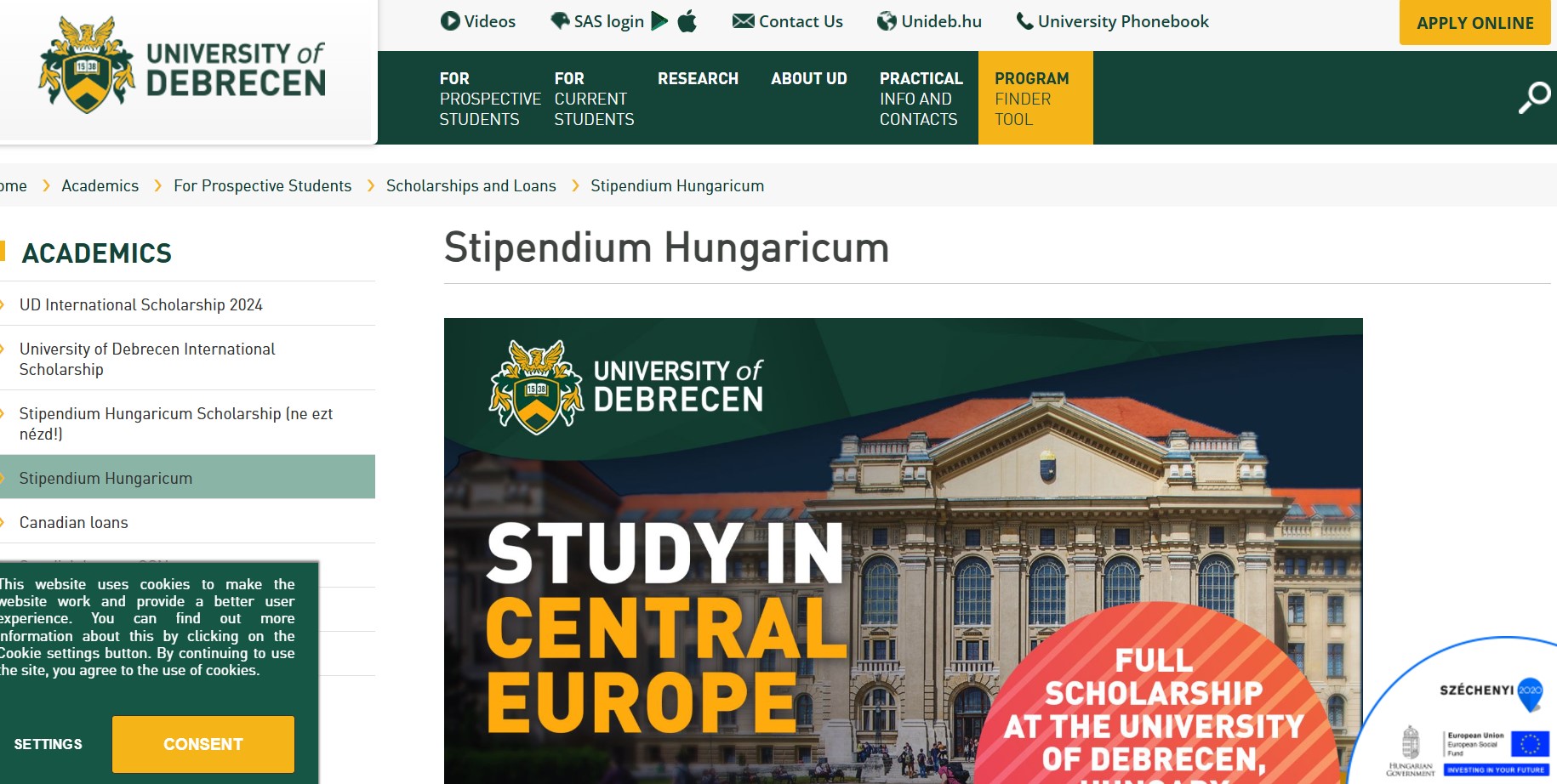The image size is (1557, 784).
Task: Visit Unideb.hu link
Action: pyautogui.click(x=941, y=21)
